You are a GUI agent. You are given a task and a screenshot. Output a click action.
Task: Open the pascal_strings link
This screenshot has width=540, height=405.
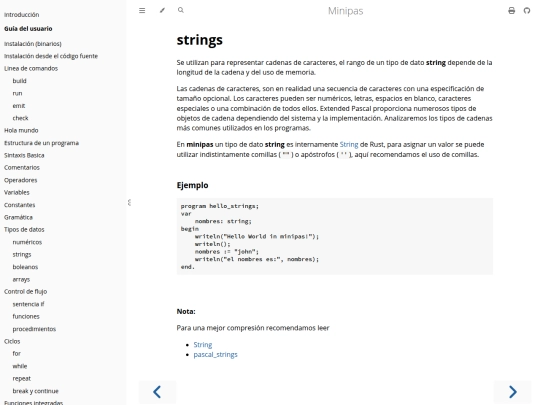(x=216, y=355)
